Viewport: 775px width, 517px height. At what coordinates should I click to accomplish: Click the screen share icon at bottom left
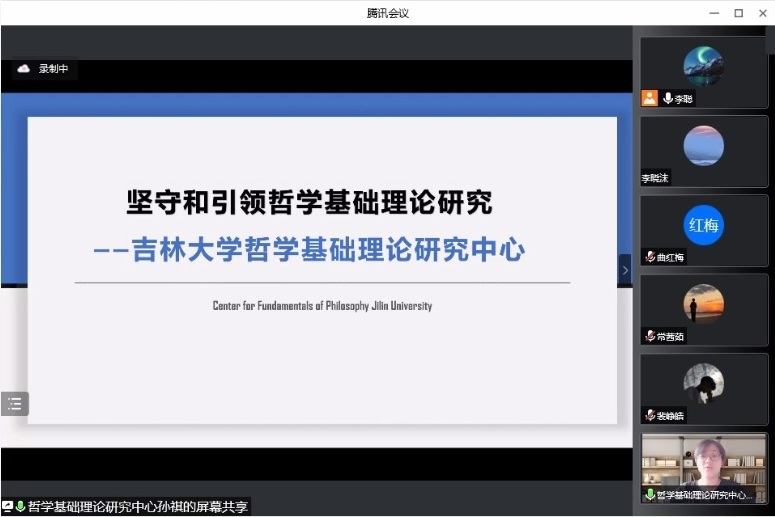(8, 507)
